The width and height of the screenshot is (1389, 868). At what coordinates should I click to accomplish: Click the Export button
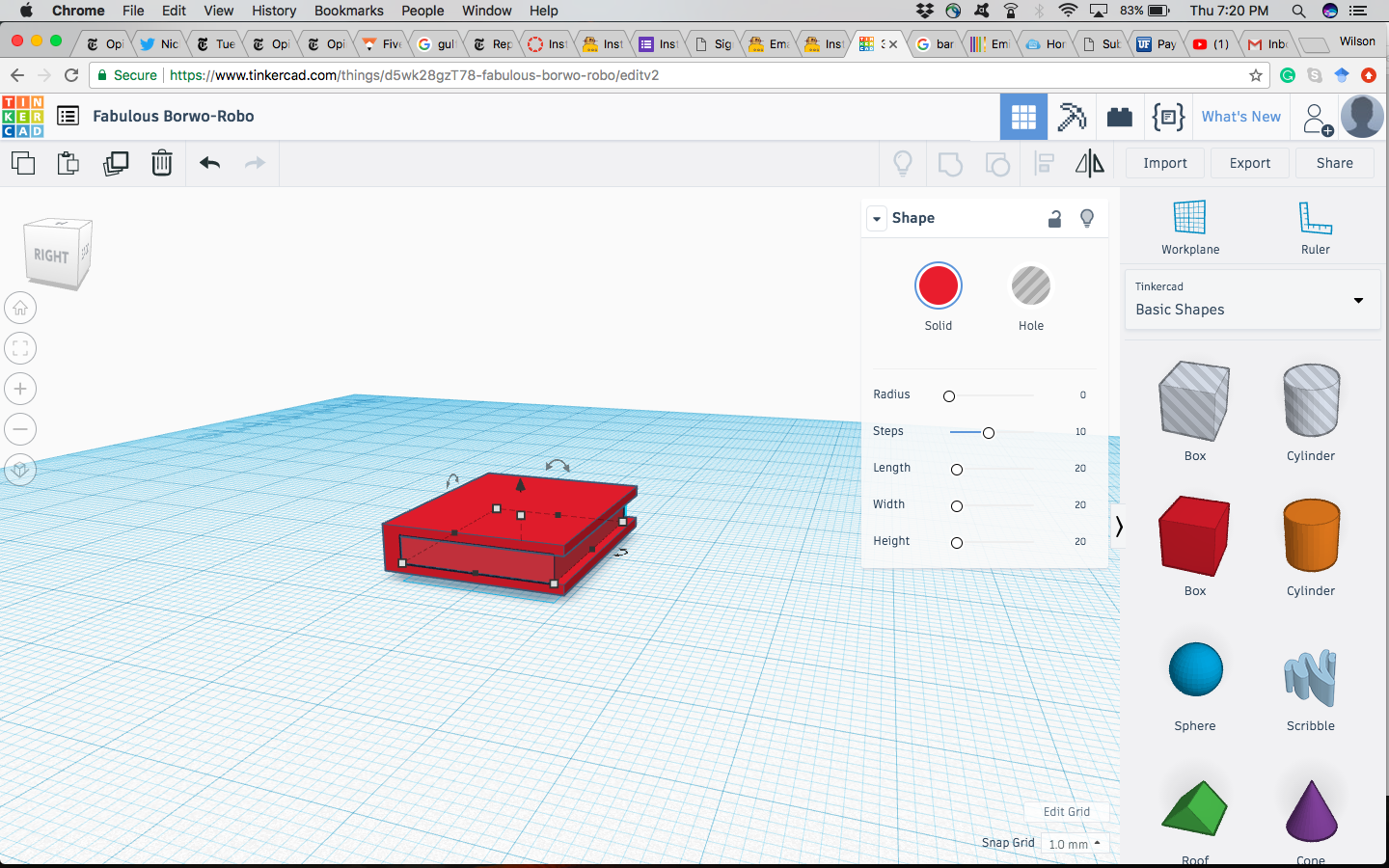(x=1250, y=163)
